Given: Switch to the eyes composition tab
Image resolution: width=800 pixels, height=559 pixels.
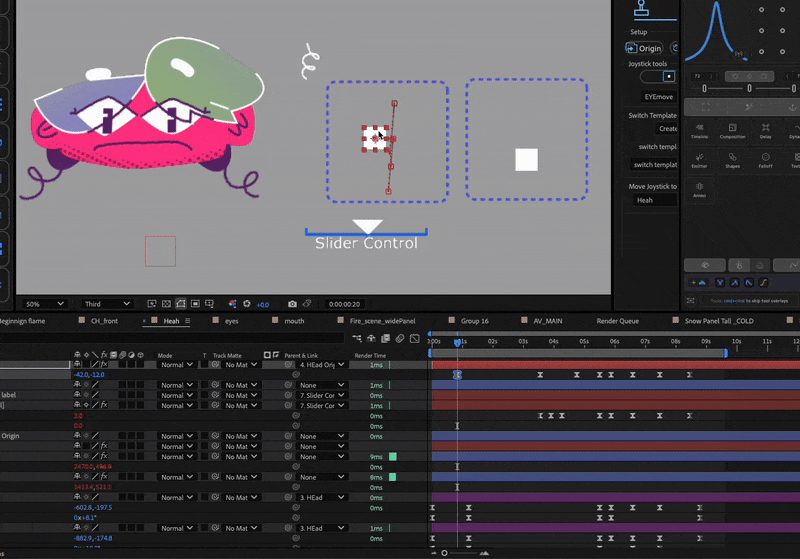Looking at the screenshot, I should pos(232,321).
